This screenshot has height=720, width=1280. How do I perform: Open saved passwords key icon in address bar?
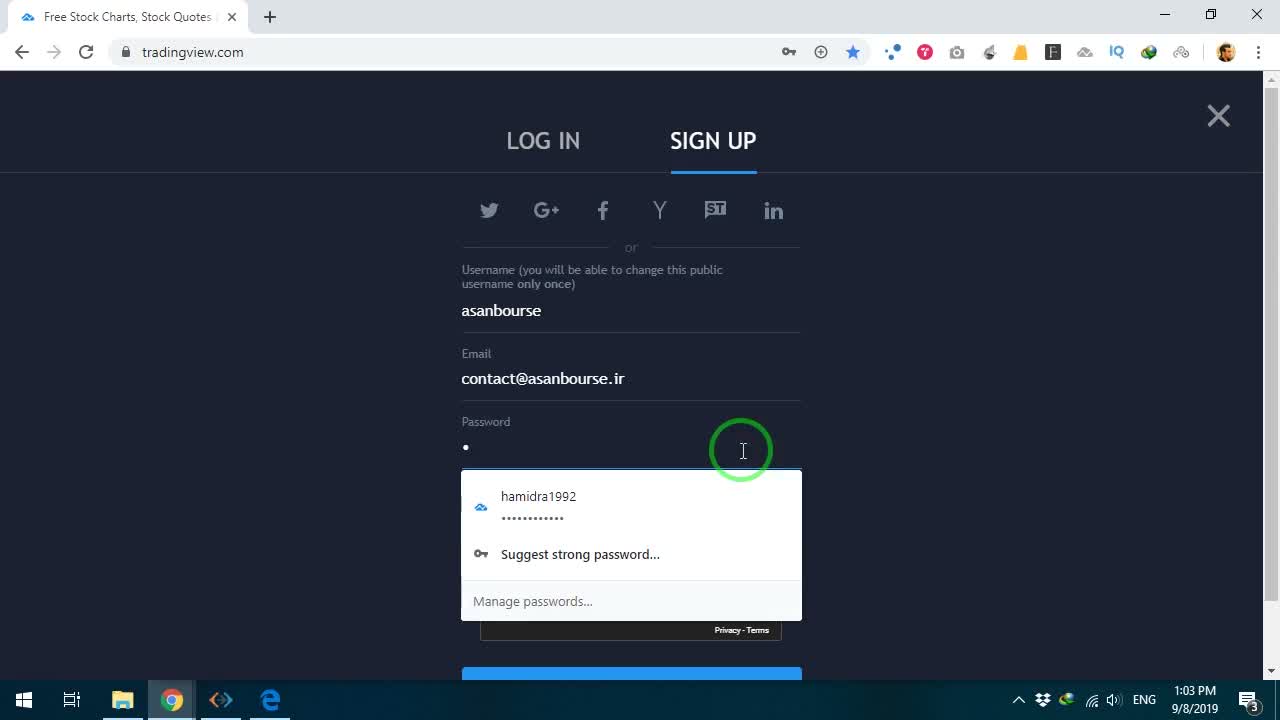click(x=789, y=52)
